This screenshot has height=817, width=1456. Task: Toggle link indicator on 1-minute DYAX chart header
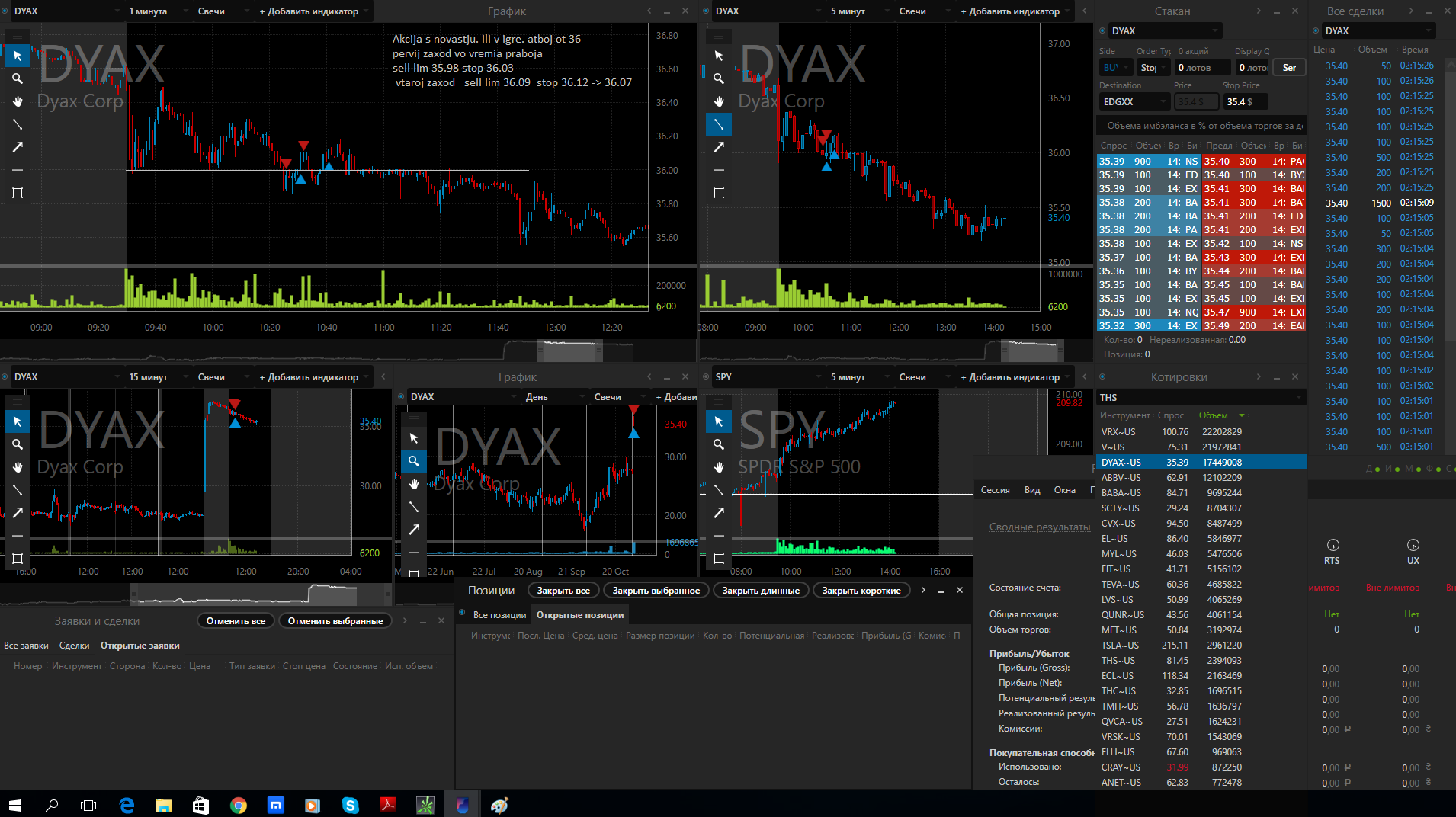tap(5, 11)
